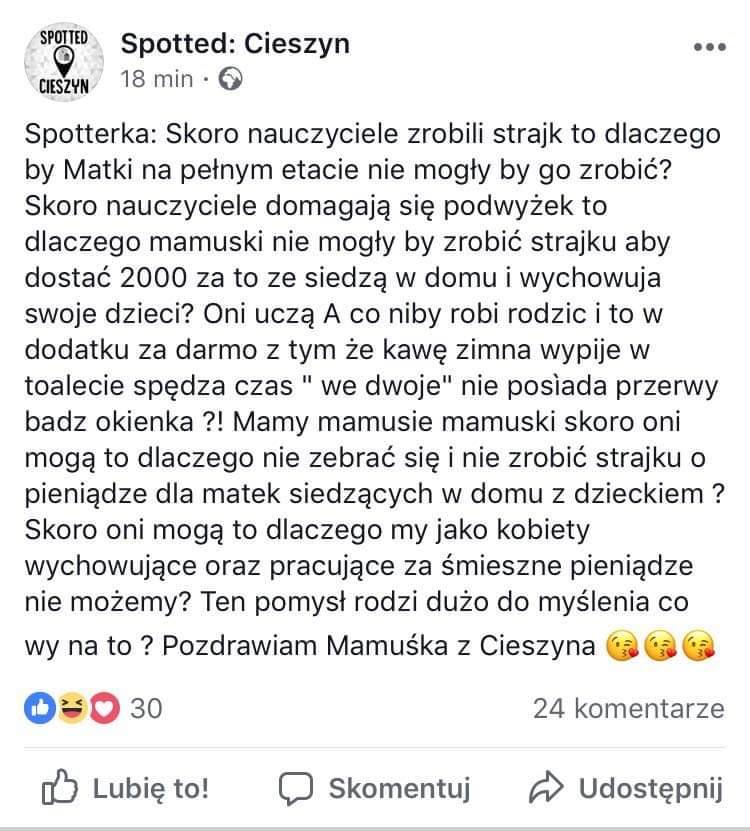Open the Spotted: Cieszyn page name link
Image resolution: width=750 pixels, height=831 pixels.
[x=235, y=43]
